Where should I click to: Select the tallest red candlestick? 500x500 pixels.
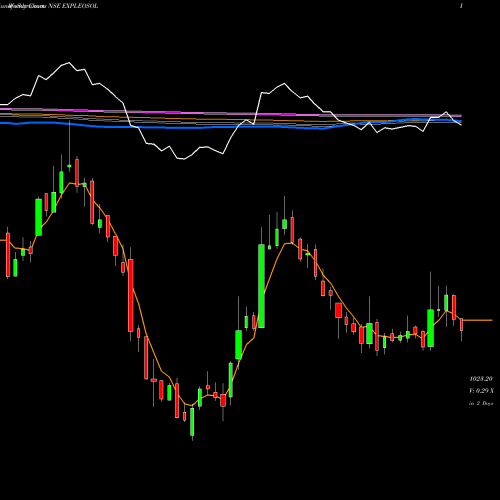(131, 295)
